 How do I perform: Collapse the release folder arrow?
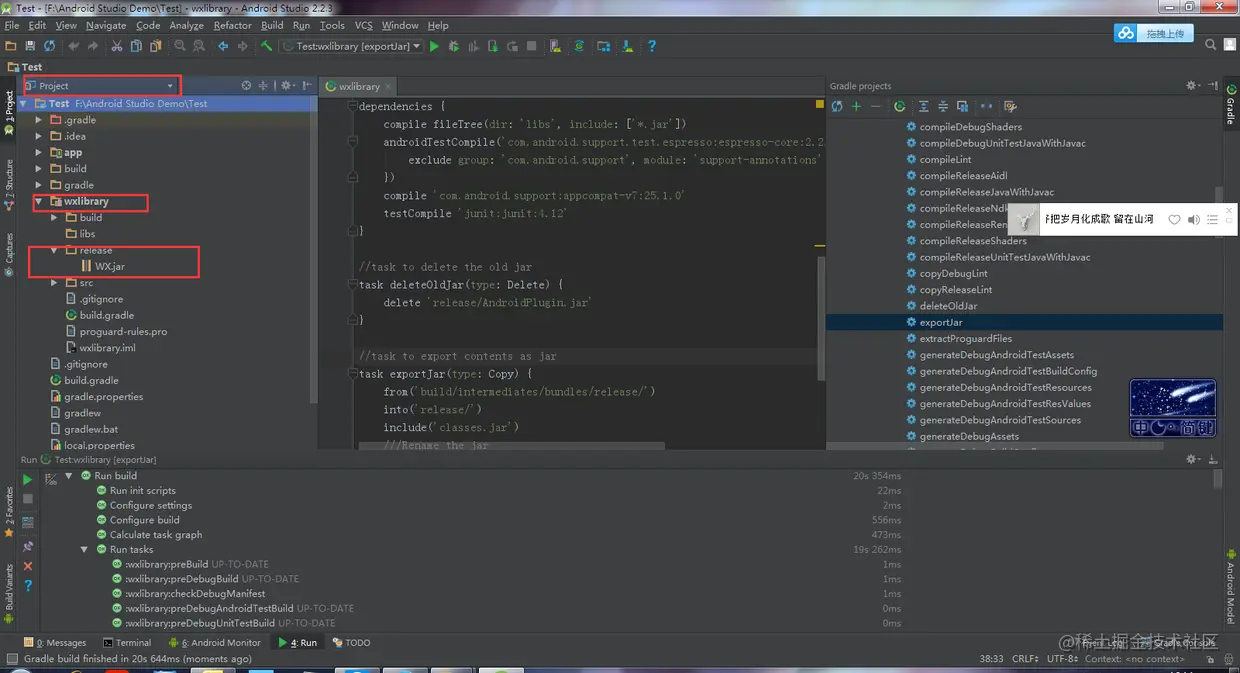54,250
